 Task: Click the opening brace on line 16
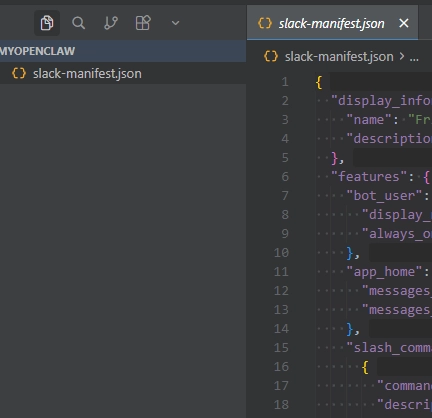(365, 367)
